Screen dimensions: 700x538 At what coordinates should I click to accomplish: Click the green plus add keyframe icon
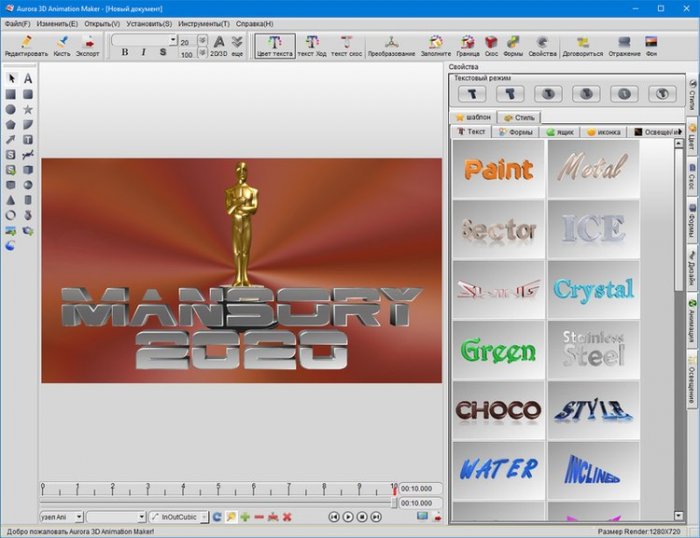click(245, 516)
